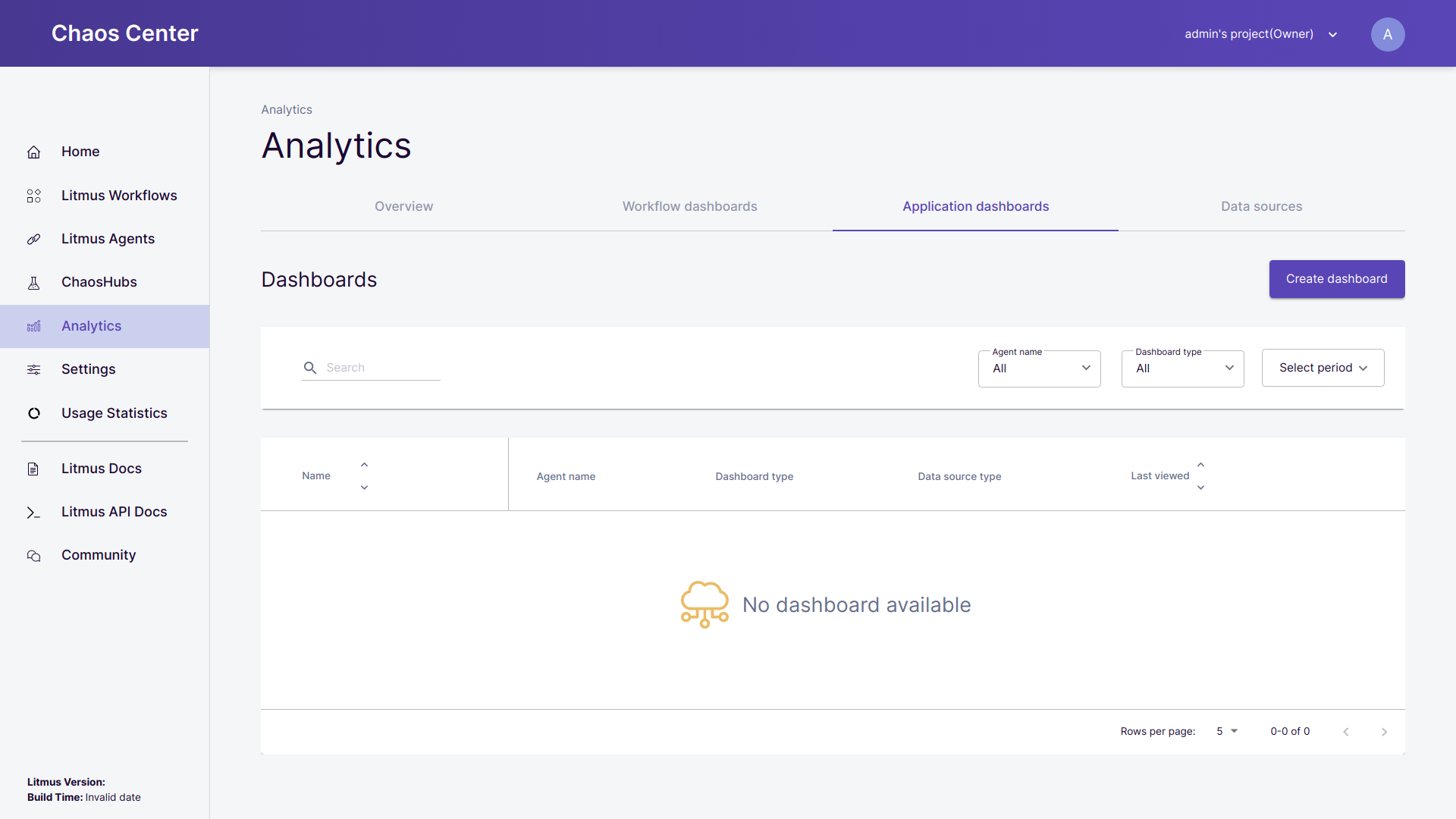Switch to Data sources tab

[1261, 206]
